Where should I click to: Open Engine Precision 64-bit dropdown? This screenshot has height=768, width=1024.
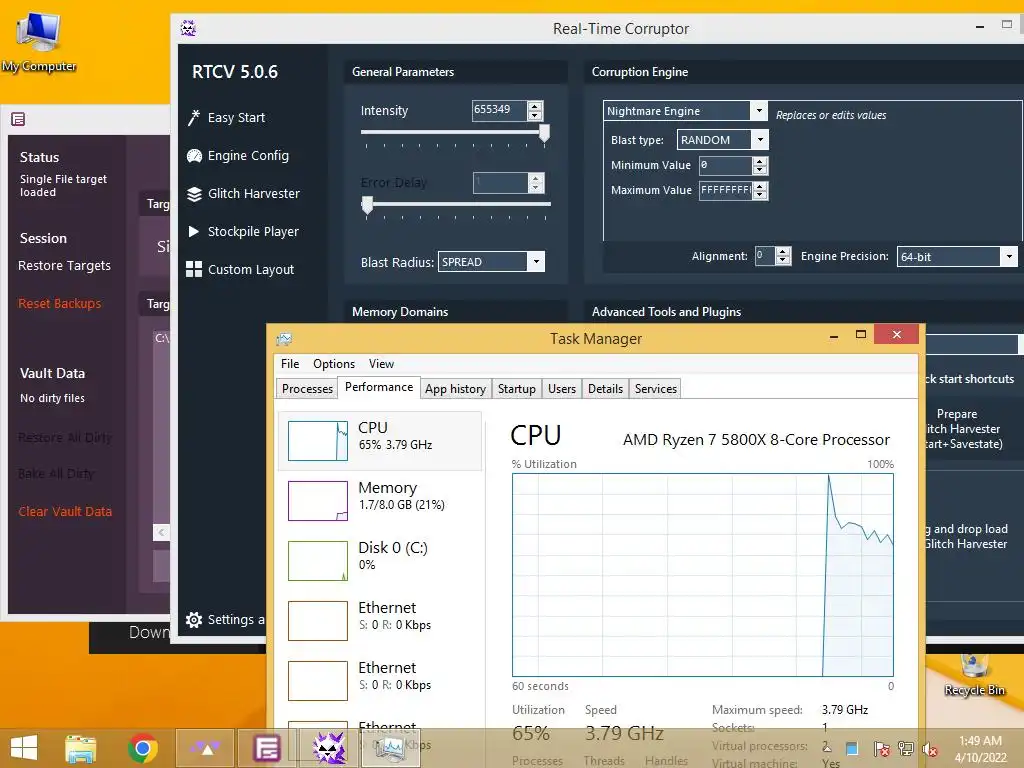pos(1009,257)
